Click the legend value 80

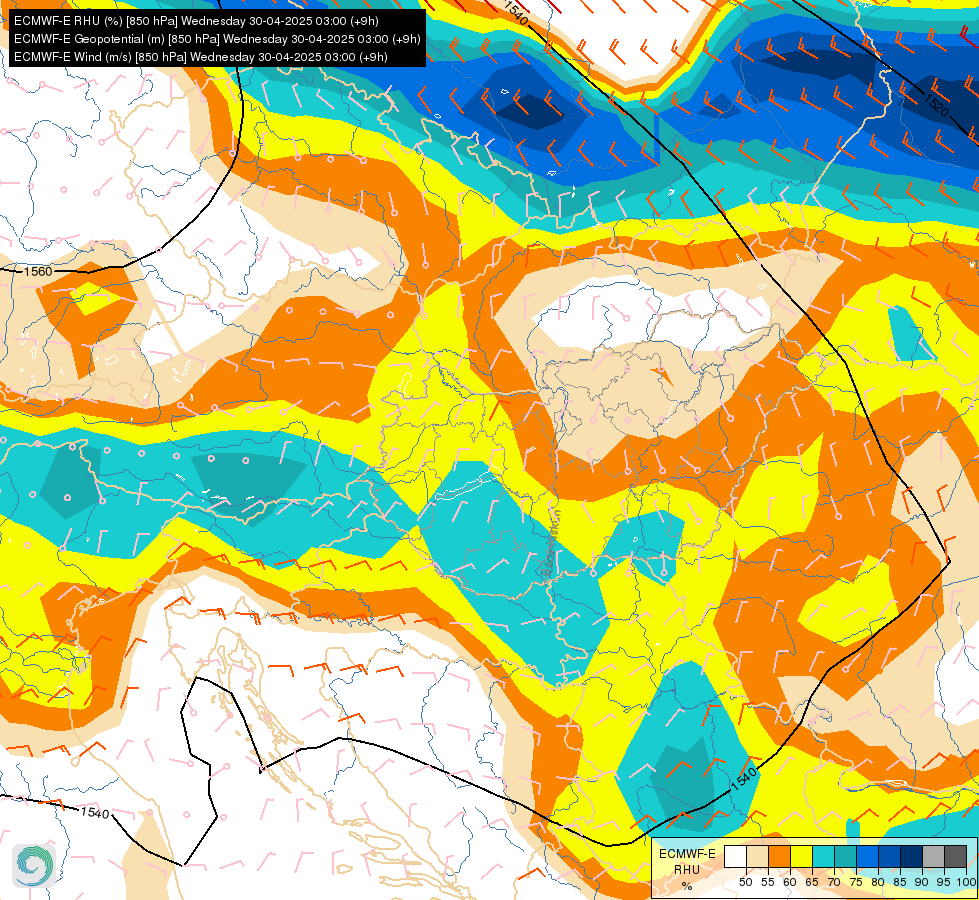[x=878, y=882]
